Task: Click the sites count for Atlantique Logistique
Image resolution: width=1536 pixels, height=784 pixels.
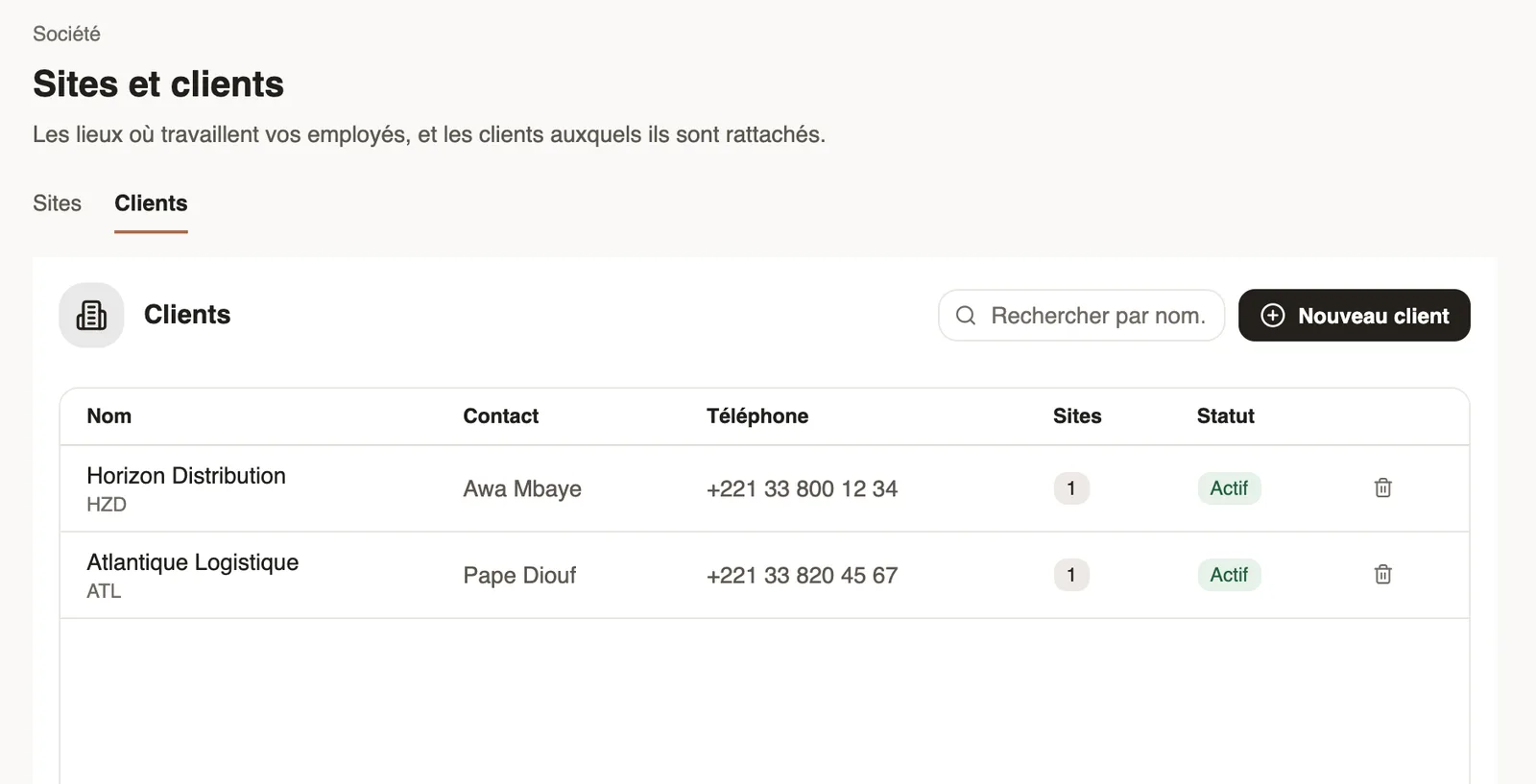Action: pyautogui.click(x=1071, y=575)
